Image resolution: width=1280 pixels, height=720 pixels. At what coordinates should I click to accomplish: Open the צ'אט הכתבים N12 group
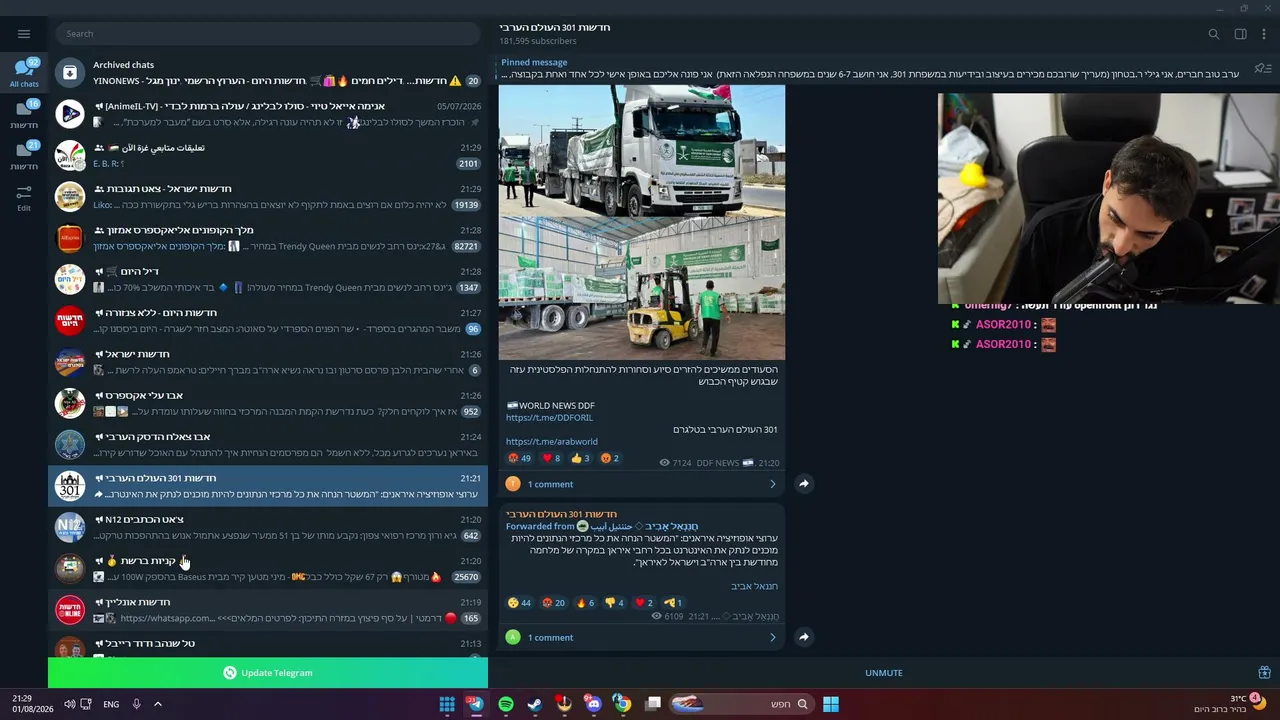tap(268, 527)
